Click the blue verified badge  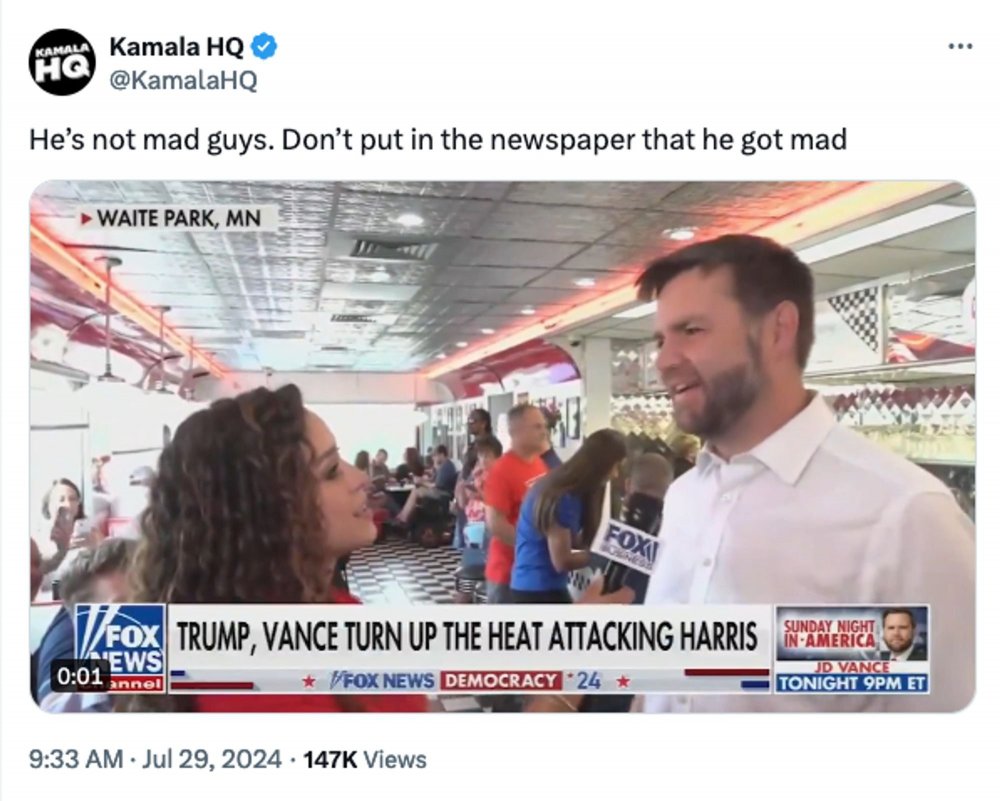click(263, 47)
